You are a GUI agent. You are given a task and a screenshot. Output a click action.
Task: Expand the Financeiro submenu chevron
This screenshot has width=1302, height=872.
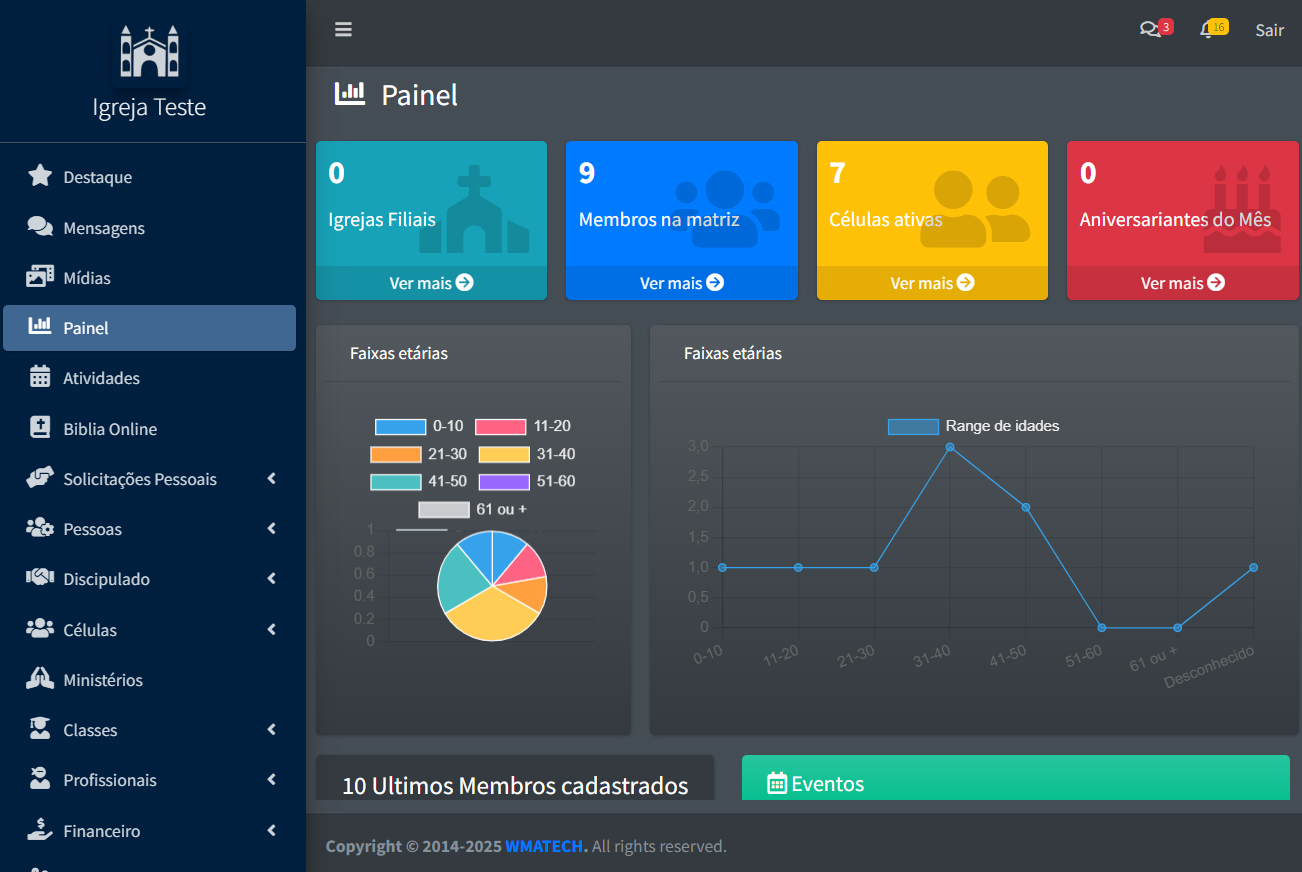[x=271, y=831]
